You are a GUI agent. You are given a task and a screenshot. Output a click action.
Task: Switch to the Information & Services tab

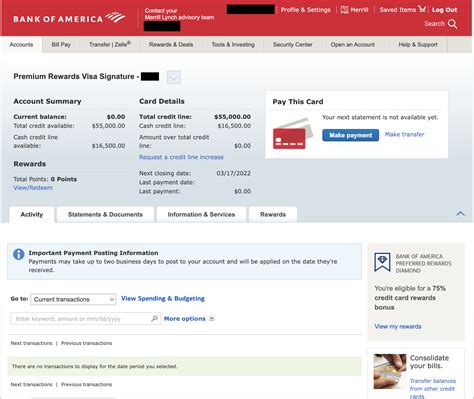pos(201,214)
